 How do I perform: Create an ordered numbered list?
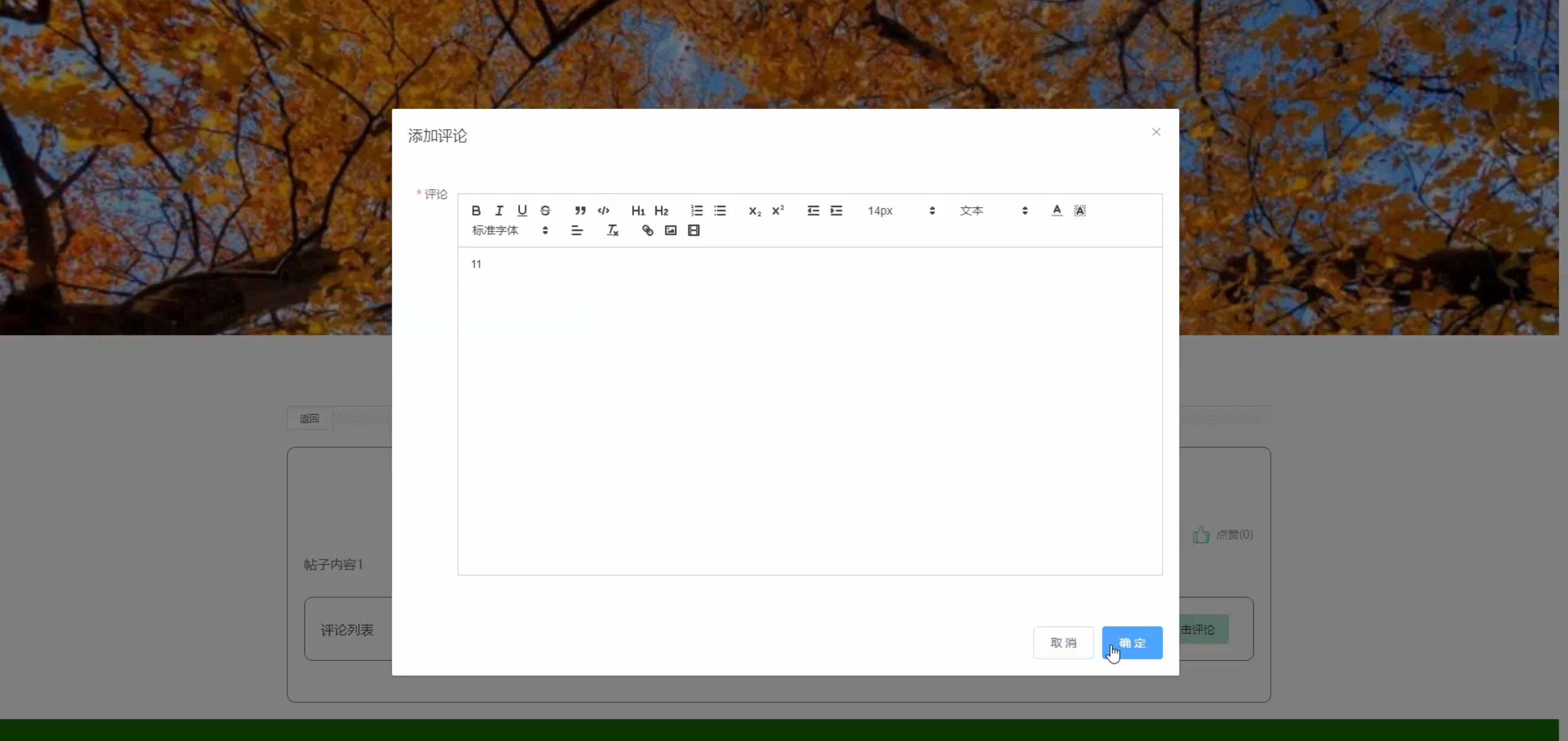tap(696, 211)
